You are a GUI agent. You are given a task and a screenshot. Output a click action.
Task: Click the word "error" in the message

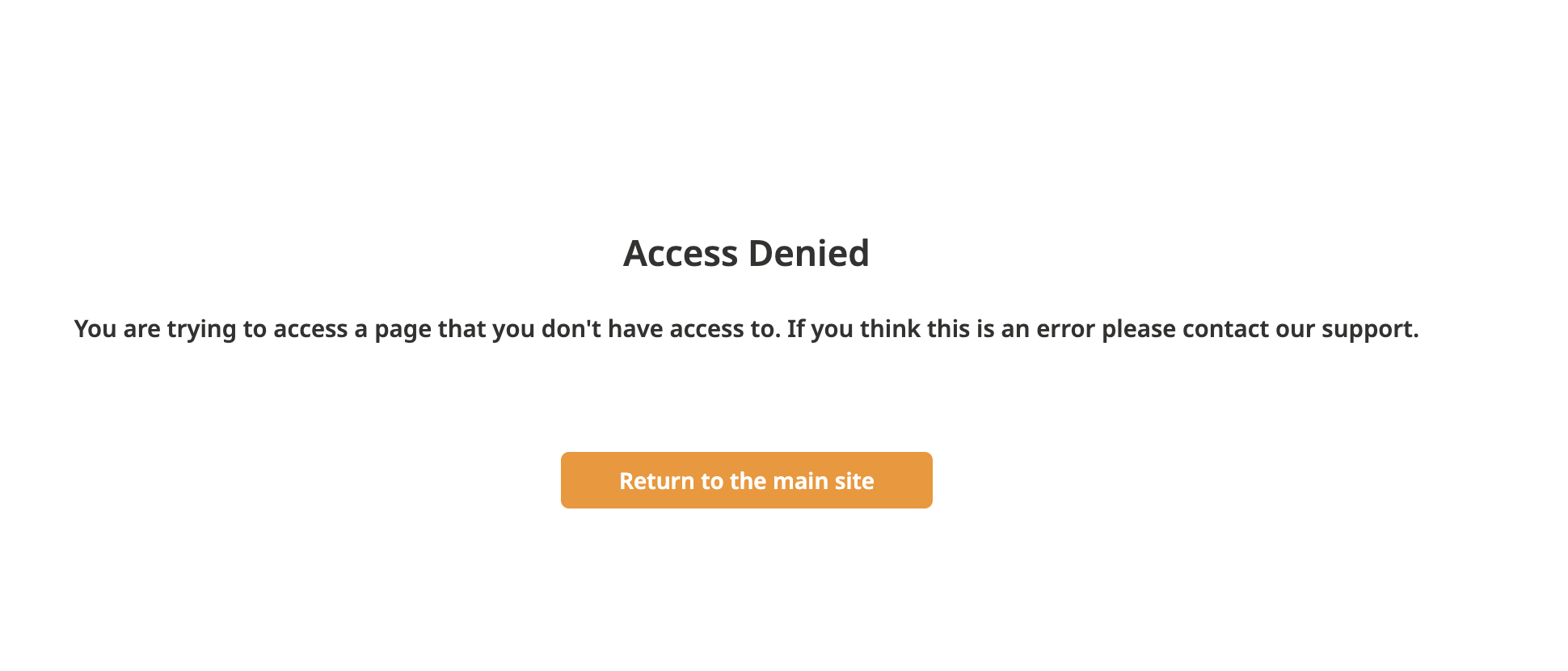(x=1066, y=329)
